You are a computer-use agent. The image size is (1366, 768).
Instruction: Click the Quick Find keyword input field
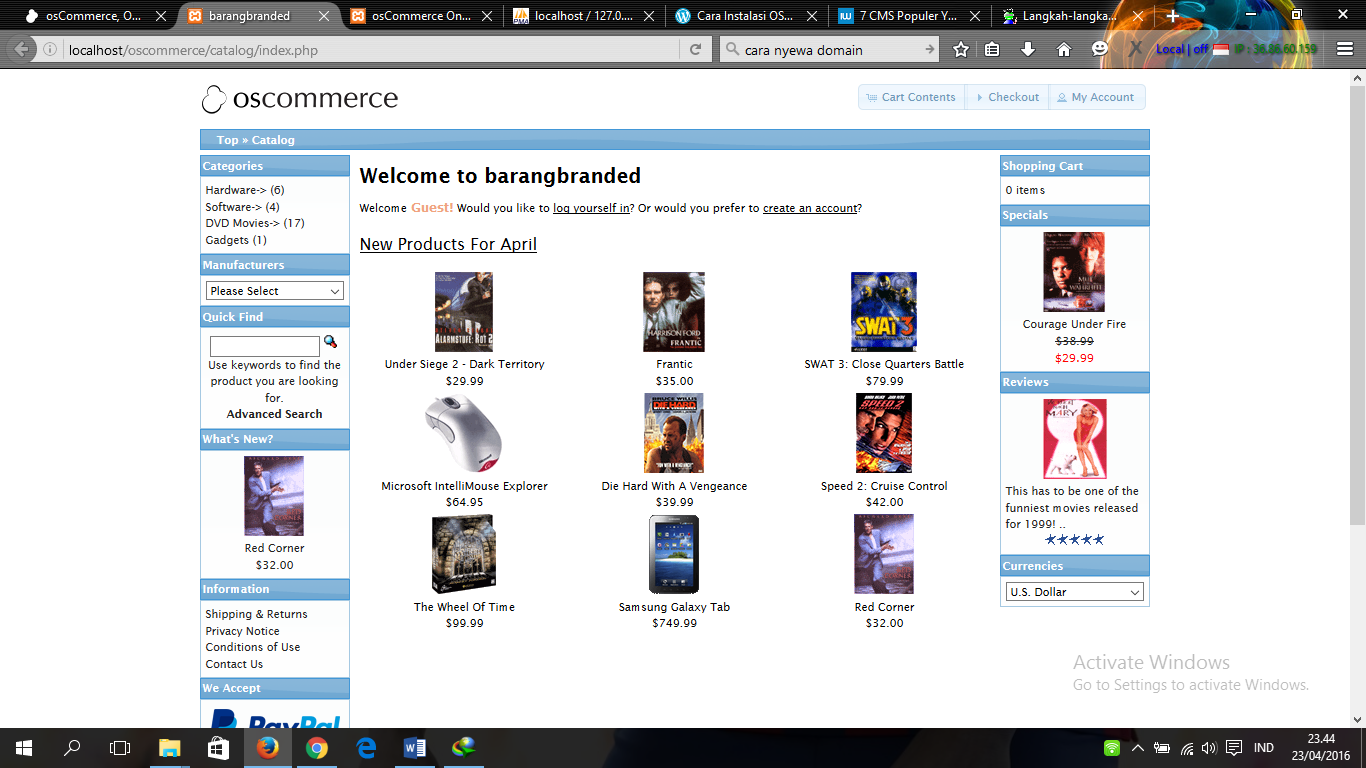264,346
